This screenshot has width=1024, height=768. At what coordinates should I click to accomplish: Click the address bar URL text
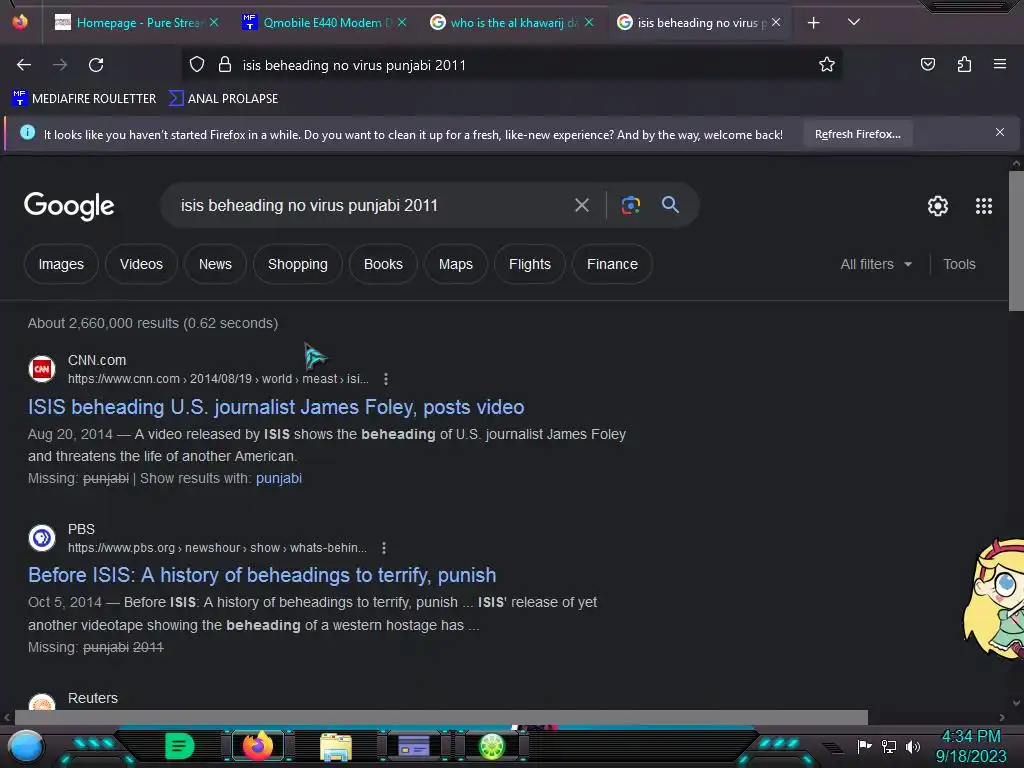pyautogui.click(x=354, y=65)
